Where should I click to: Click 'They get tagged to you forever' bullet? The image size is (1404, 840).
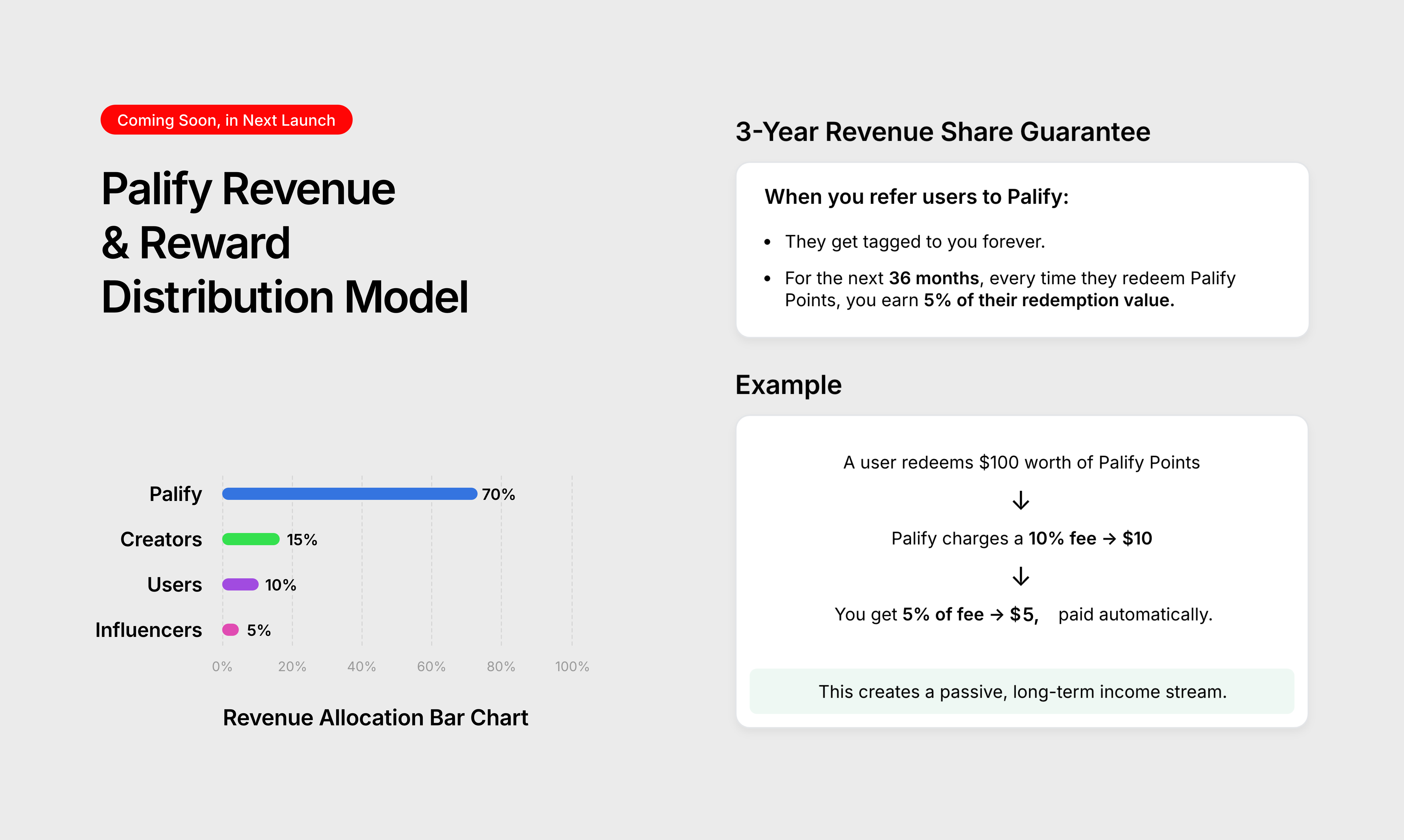pyautogui.click(x=914, y=242)
